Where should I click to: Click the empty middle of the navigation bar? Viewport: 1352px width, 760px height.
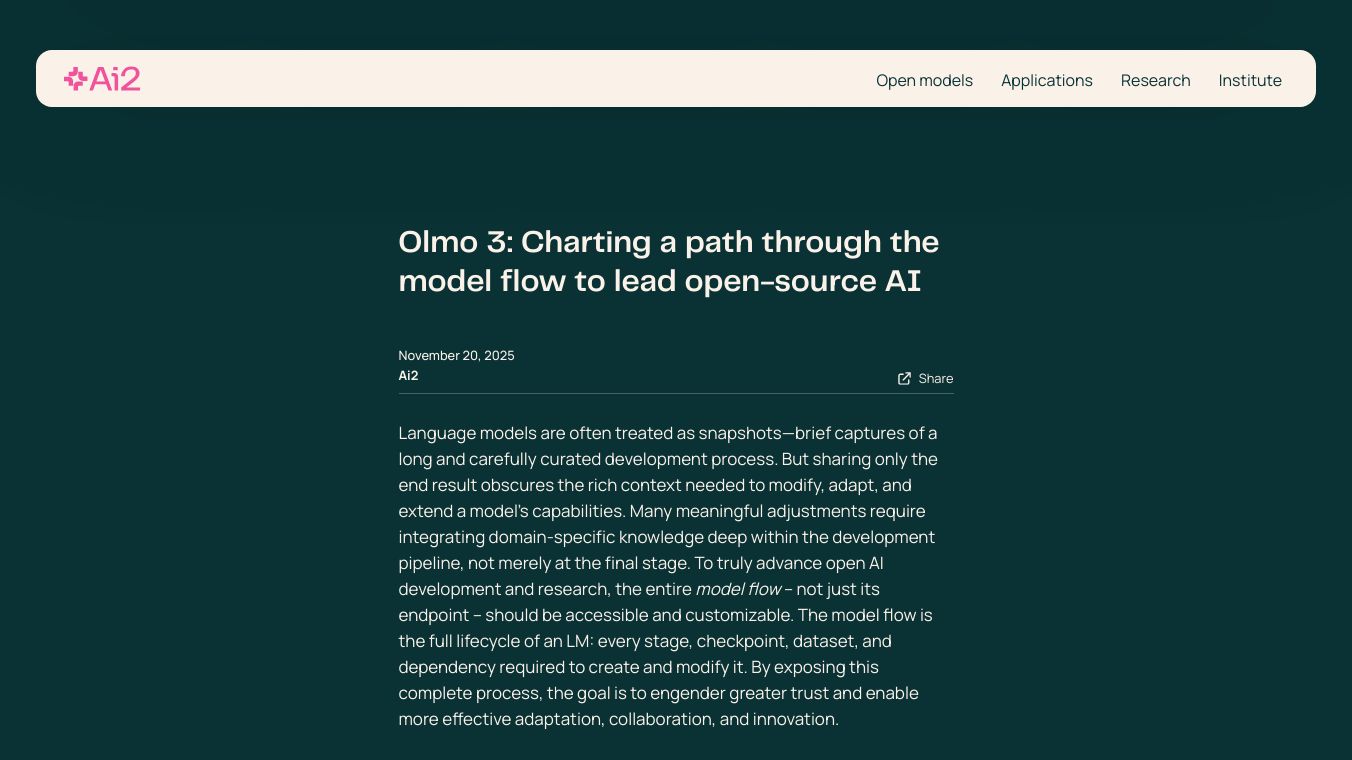click(500, 79)
